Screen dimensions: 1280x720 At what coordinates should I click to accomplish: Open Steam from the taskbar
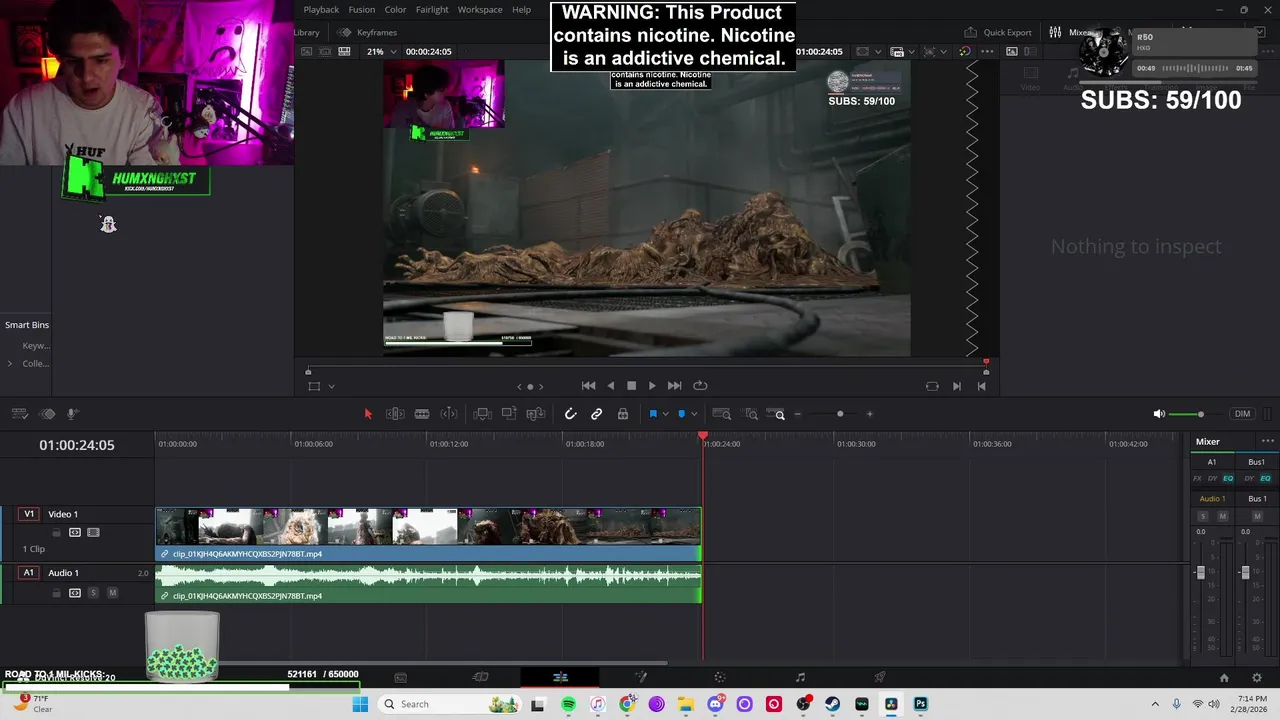(832, 704)
